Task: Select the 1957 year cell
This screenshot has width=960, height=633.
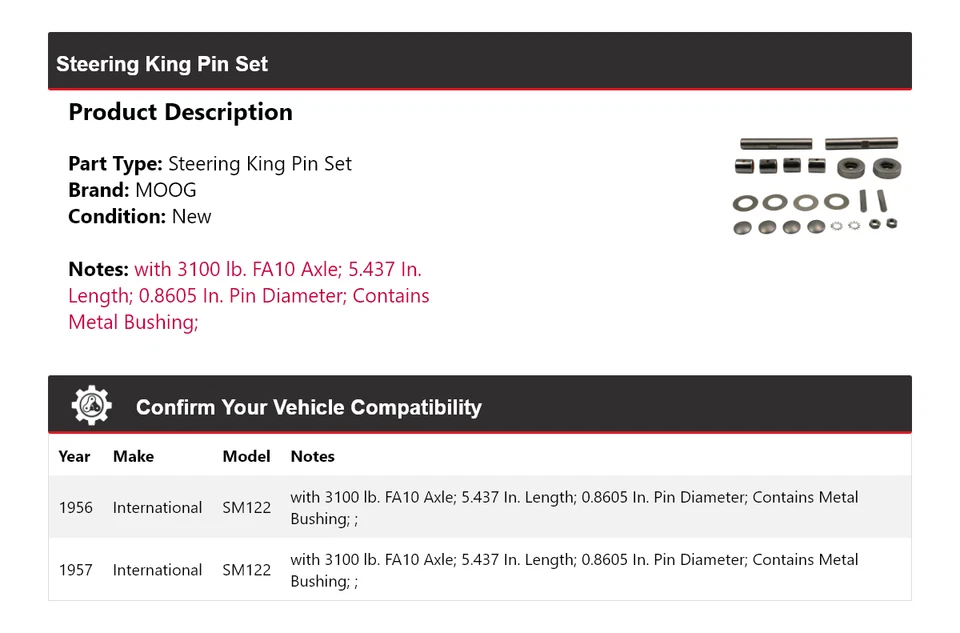Action: (x=75, y=570)
